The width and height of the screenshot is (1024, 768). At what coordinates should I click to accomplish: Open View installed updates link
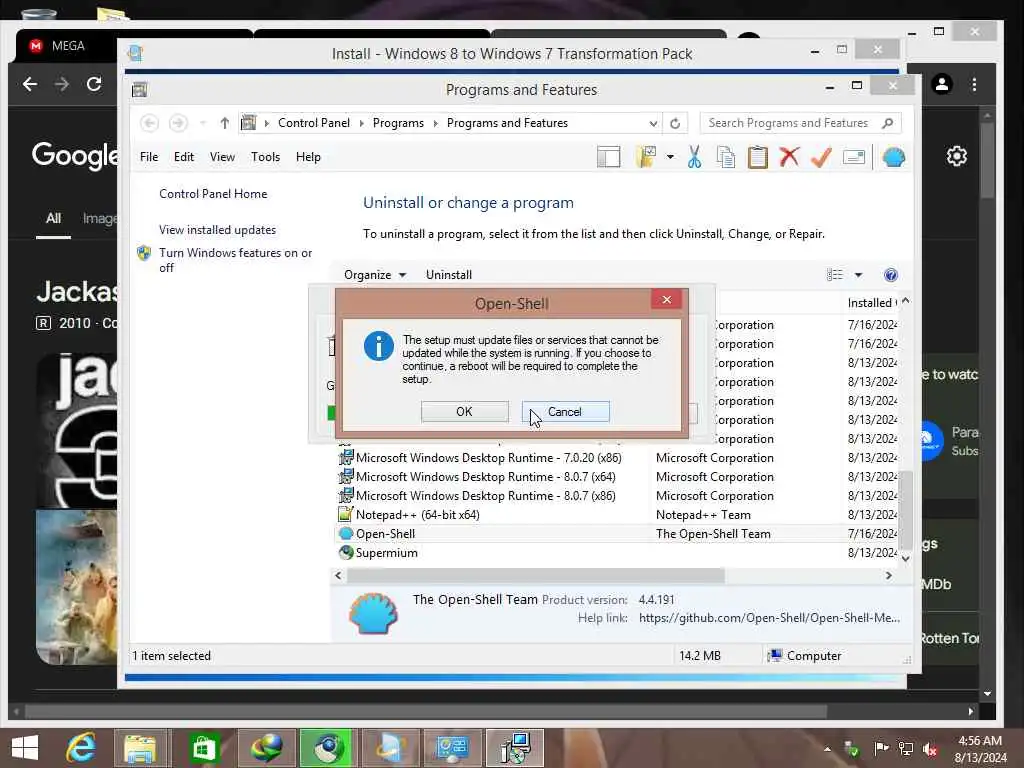pyautogui.click(x=217, y=230)
